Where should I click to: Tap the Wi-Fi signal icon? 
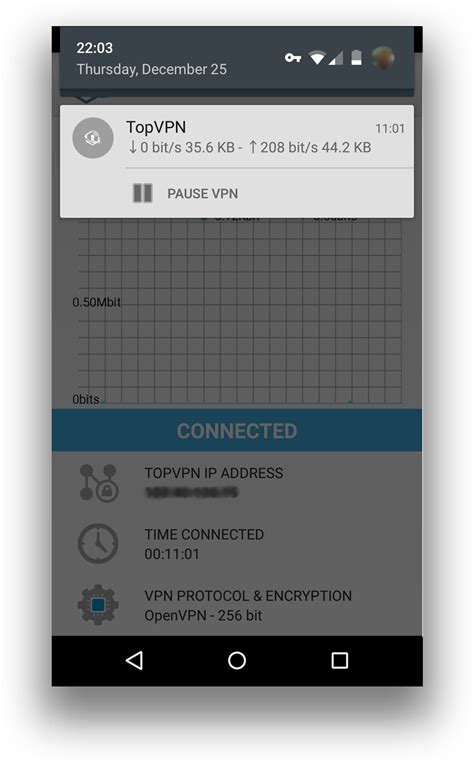[317, 58]
